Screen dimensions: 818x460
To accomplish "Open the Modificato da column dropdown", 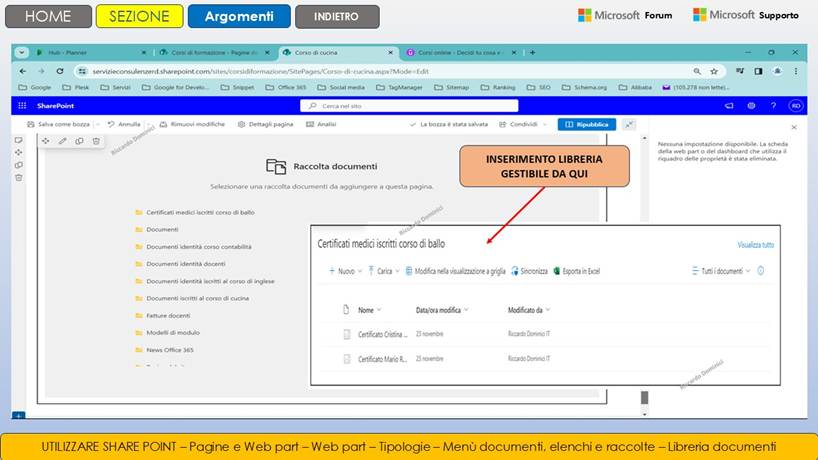I will click(x=529, y=310).
